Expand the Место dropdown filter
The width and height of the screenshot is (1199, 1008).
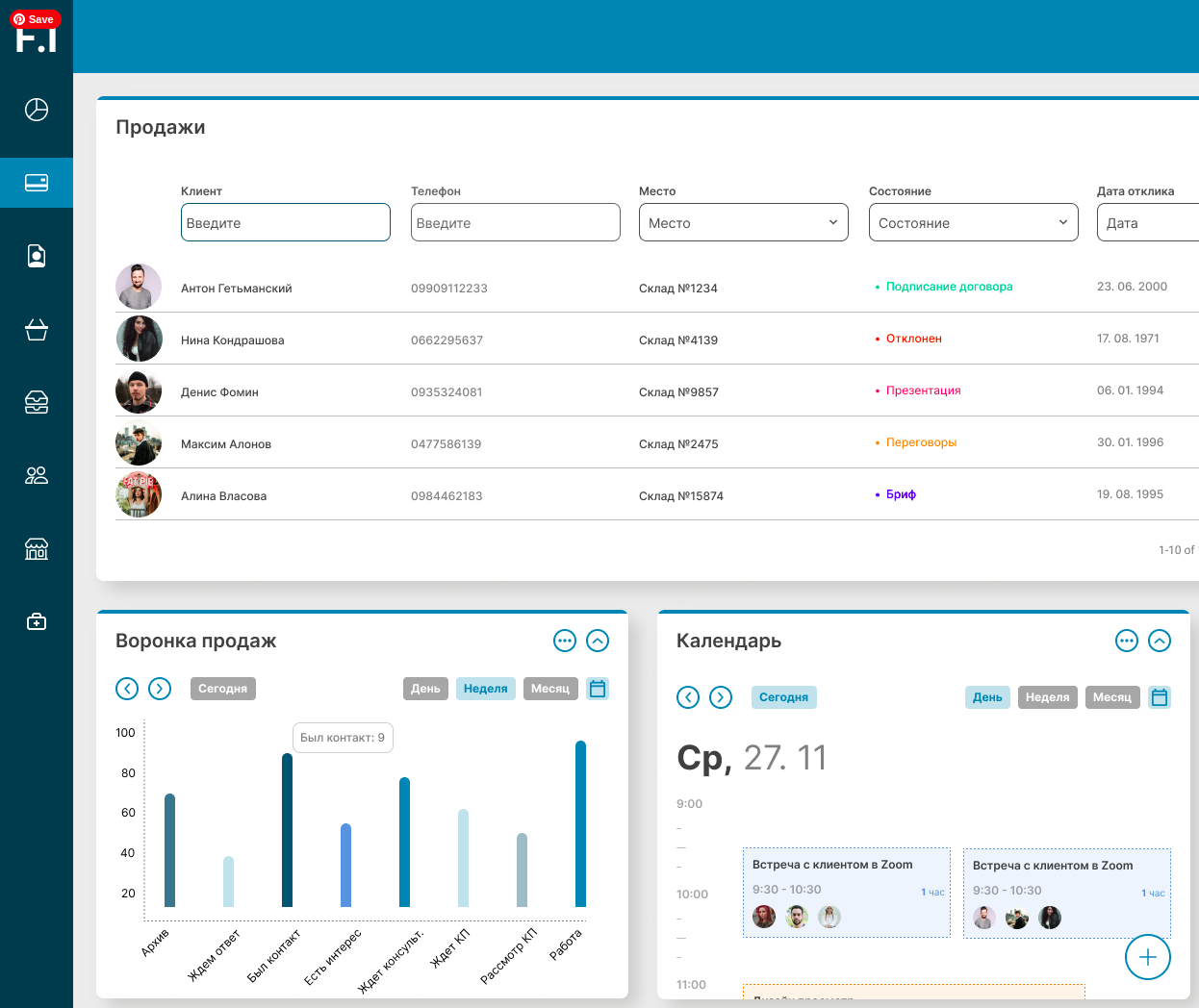(743, 222)
